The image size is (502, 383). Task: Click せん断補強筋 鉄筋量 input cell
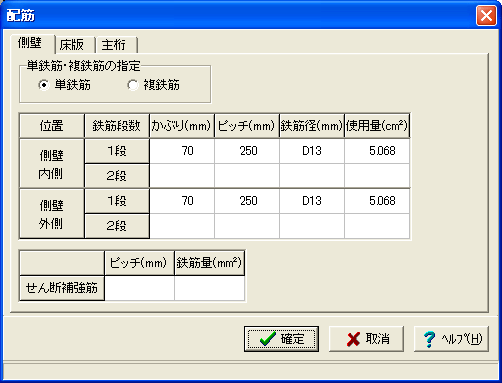[210, 288]
